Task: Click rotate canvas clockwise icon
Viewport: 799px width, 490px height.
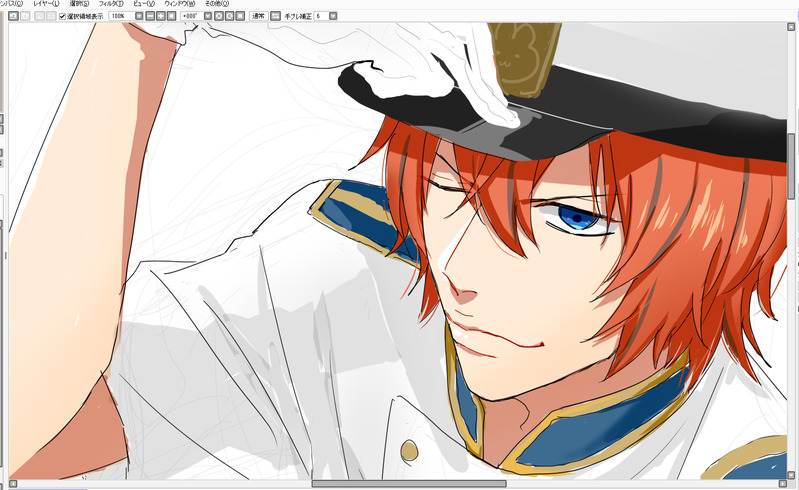Action: [230, 16]
